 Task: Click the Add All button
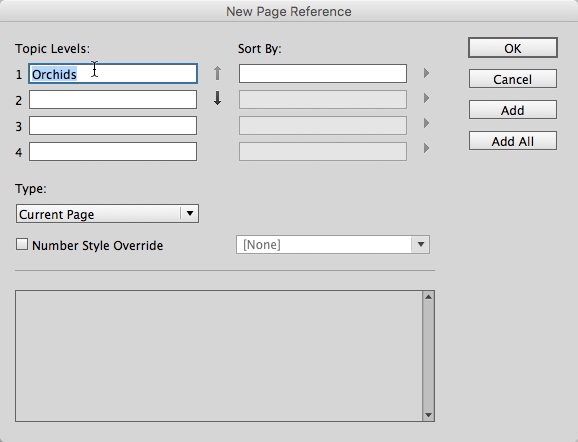click(x=513, y=141)
